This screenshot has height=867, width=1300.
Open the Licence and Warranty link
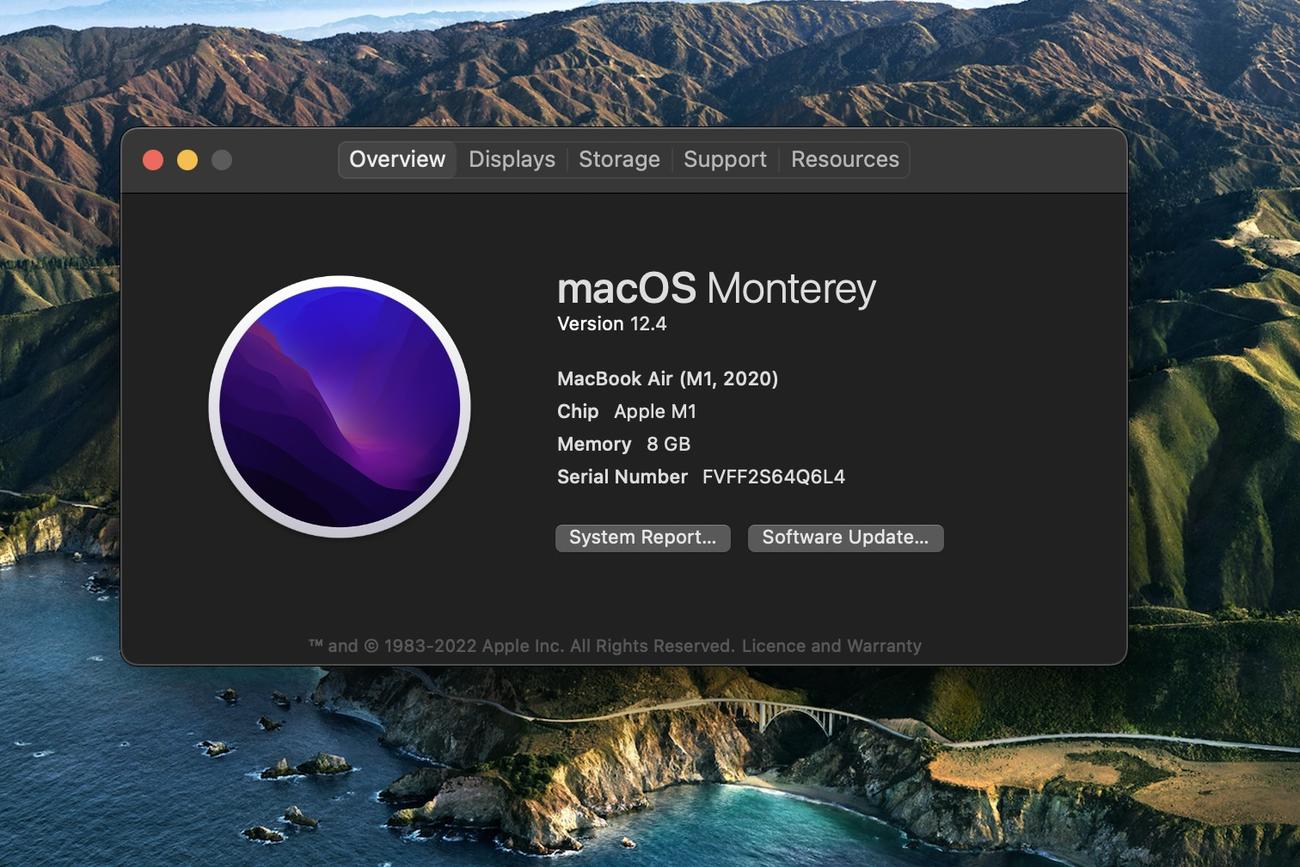click(x=831, y=646)
